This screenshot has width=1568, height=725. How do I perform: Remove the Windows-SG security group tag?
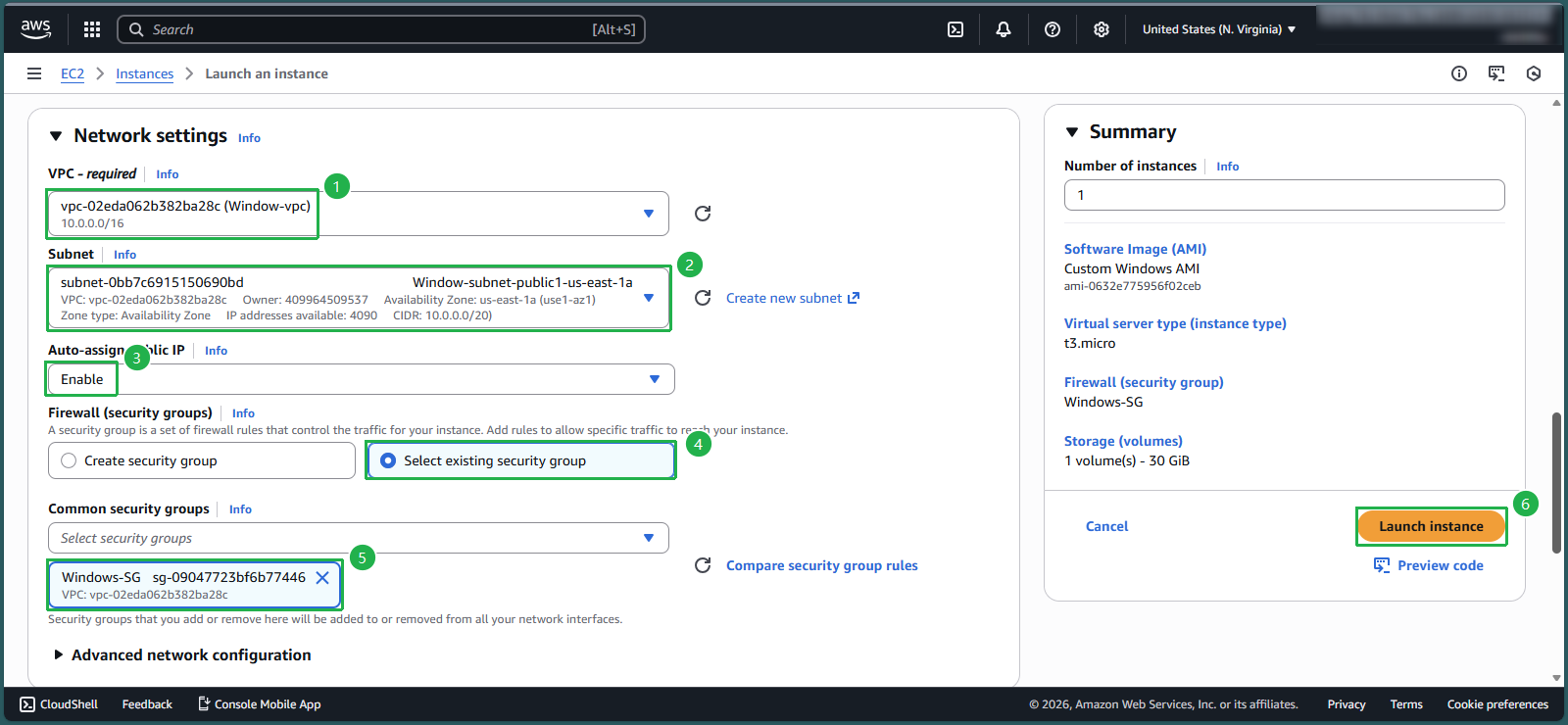tap(322, 578)
